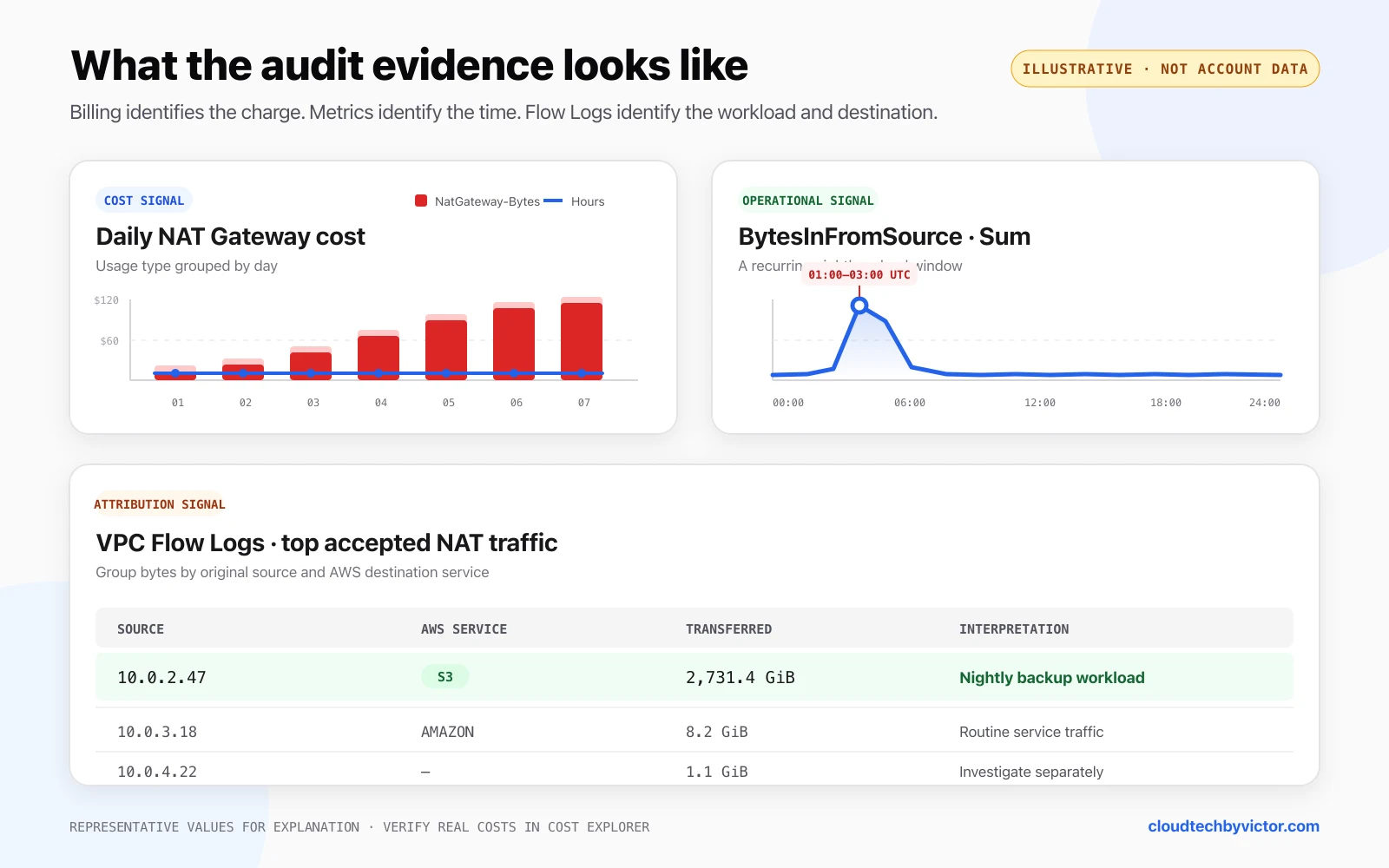This screenshot has width=1389, height=868.
Task: Click Routine service traffic text
Action: click(x=1031, y=732)
